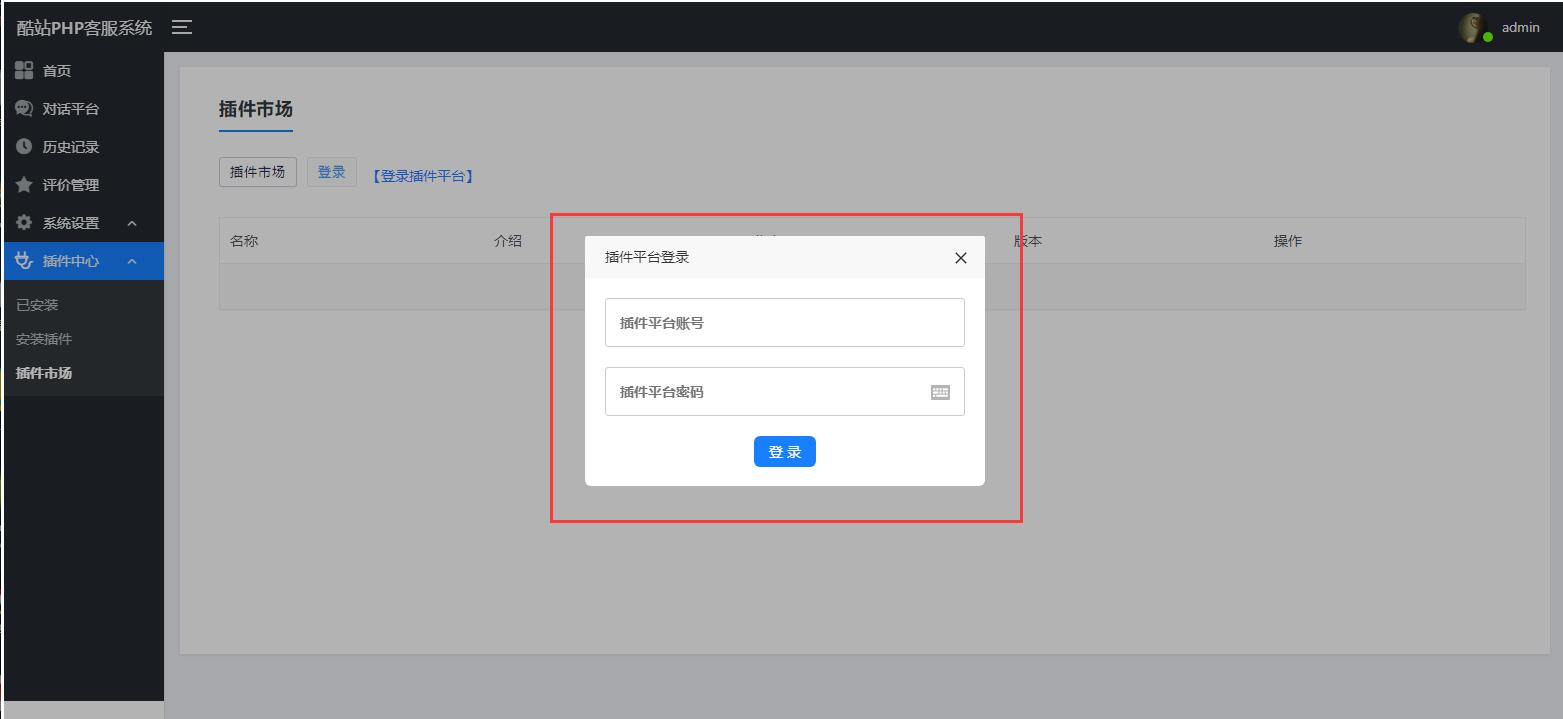
Task: Select 安装插件 in sidebar
Action: coord(44,339)
